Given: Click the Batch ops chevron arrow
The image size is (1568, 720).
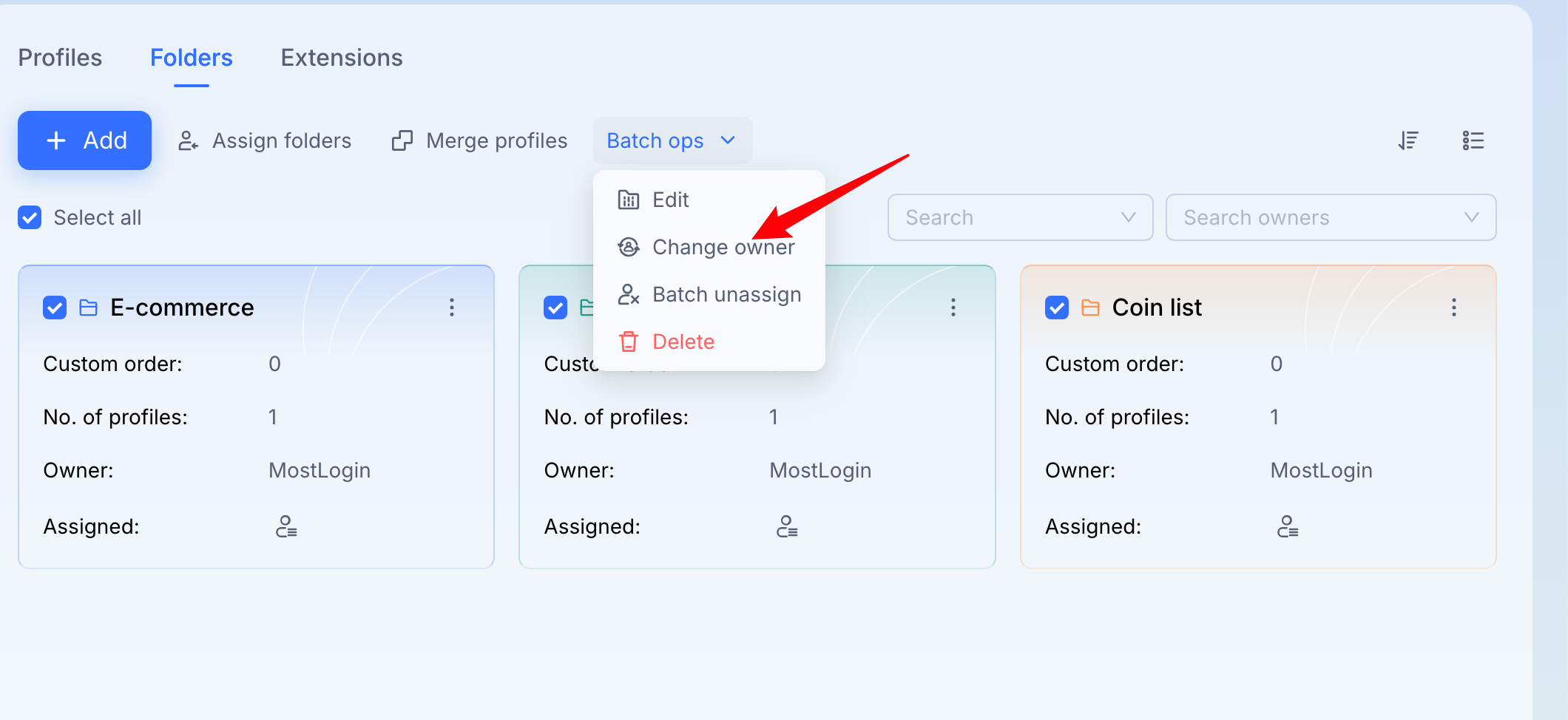Looking at the screenshot, I should click(728, 140).
